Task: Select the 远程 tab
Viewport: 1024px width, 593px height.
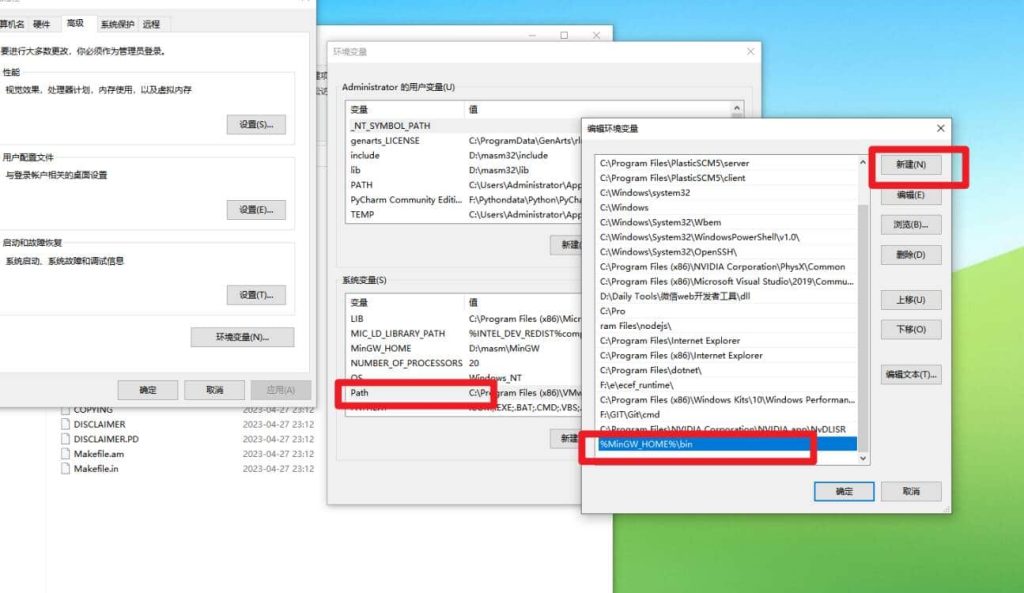Action: tap(151, 24)
